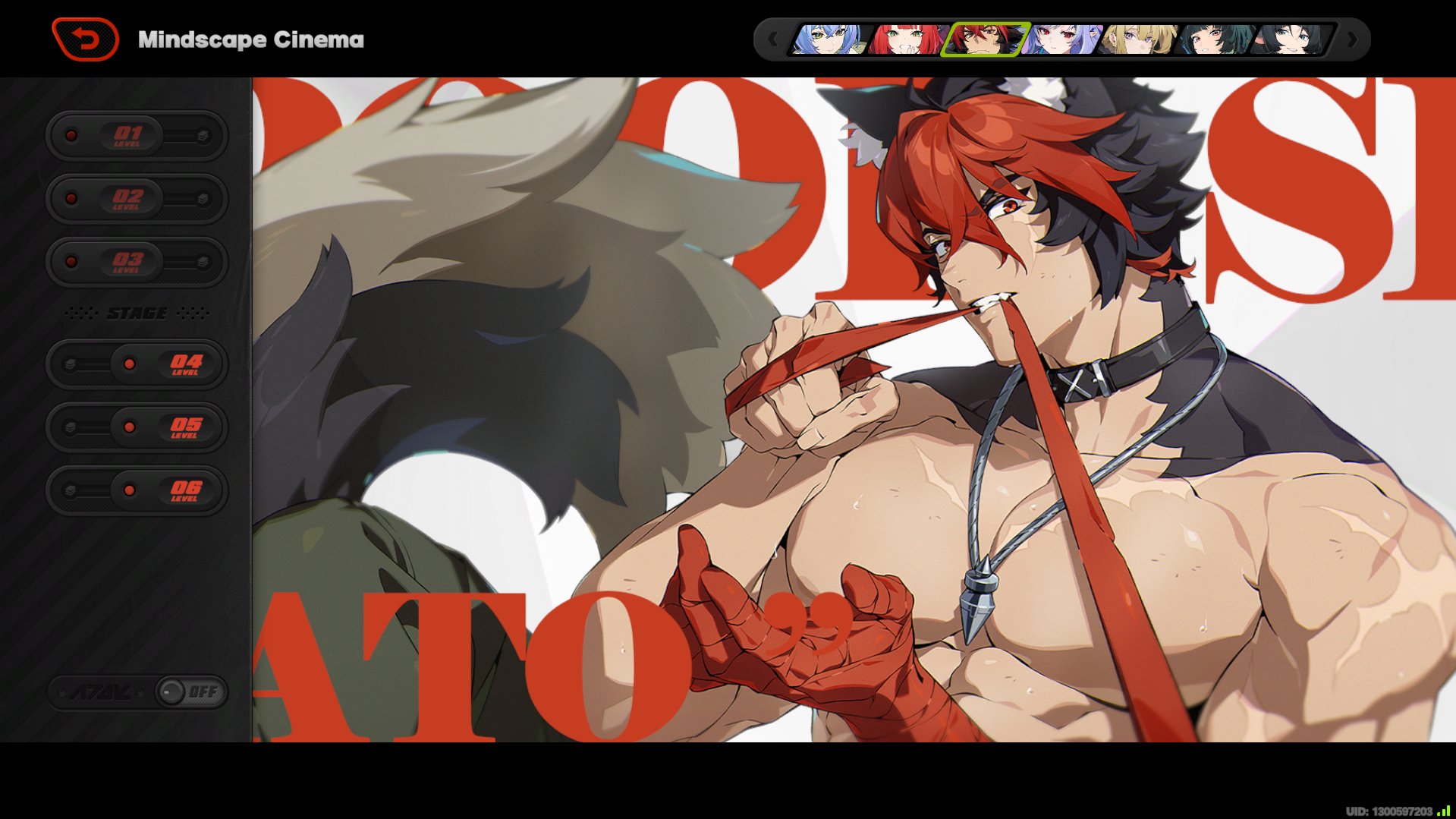This screenshot has height=819, width=1456.
Task: Click the green signal strength icon
Action: 1443,811
